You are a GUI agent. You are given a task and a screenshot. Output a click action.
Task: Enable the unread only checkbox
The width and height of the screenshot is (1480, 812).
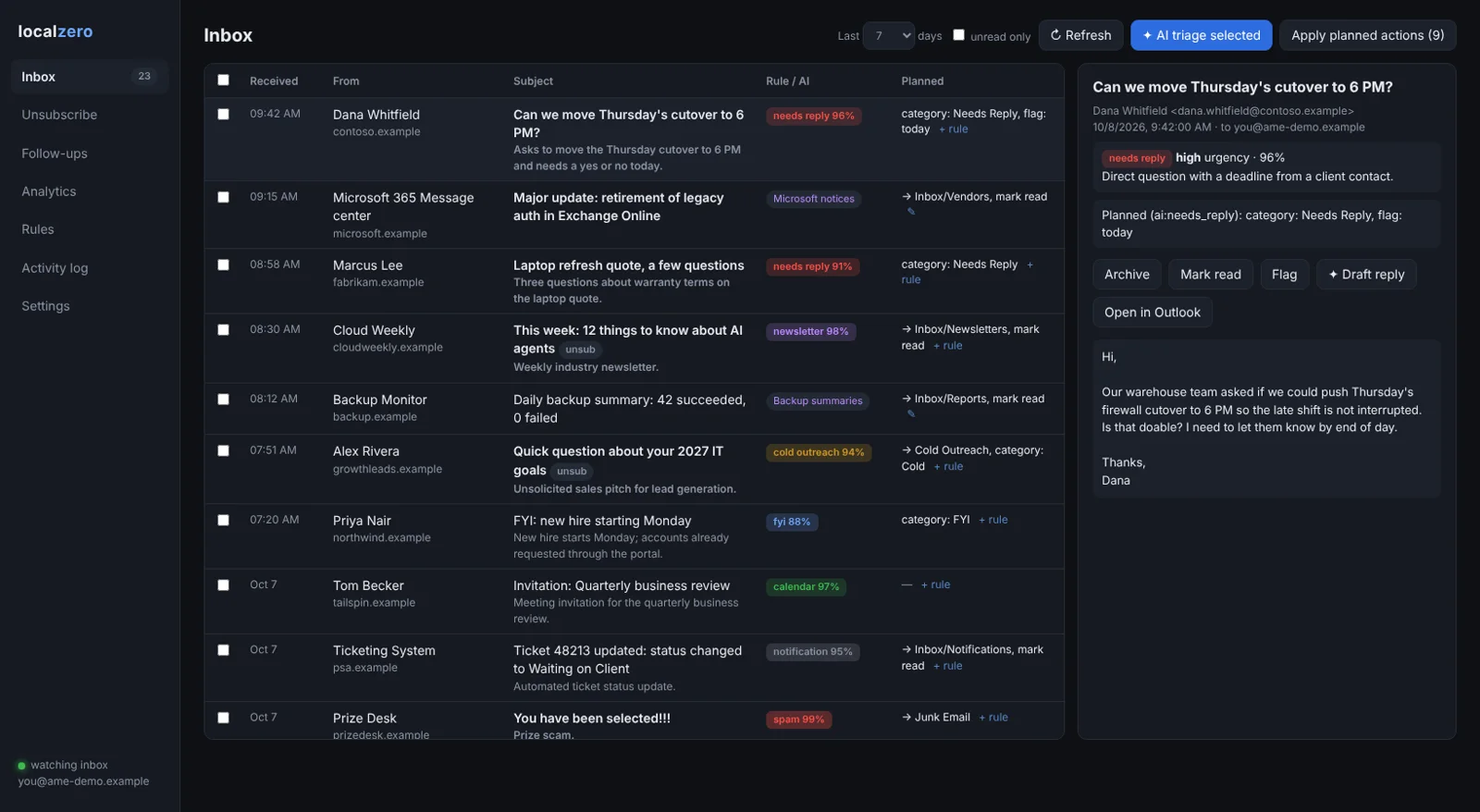(959, 35)
